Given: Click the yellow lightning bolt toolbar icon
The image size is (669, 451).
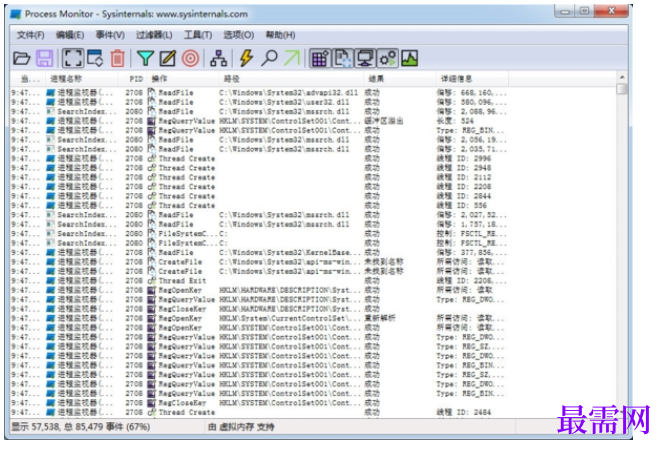Looking at the screenshot, I should tap(246, 58).
